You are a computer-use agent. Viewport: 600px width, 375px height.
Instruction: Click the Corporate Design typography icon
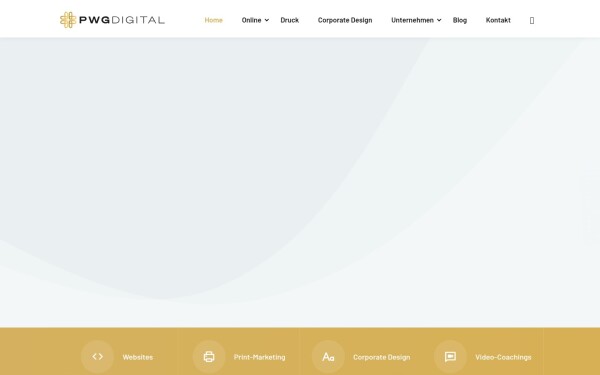328,357
